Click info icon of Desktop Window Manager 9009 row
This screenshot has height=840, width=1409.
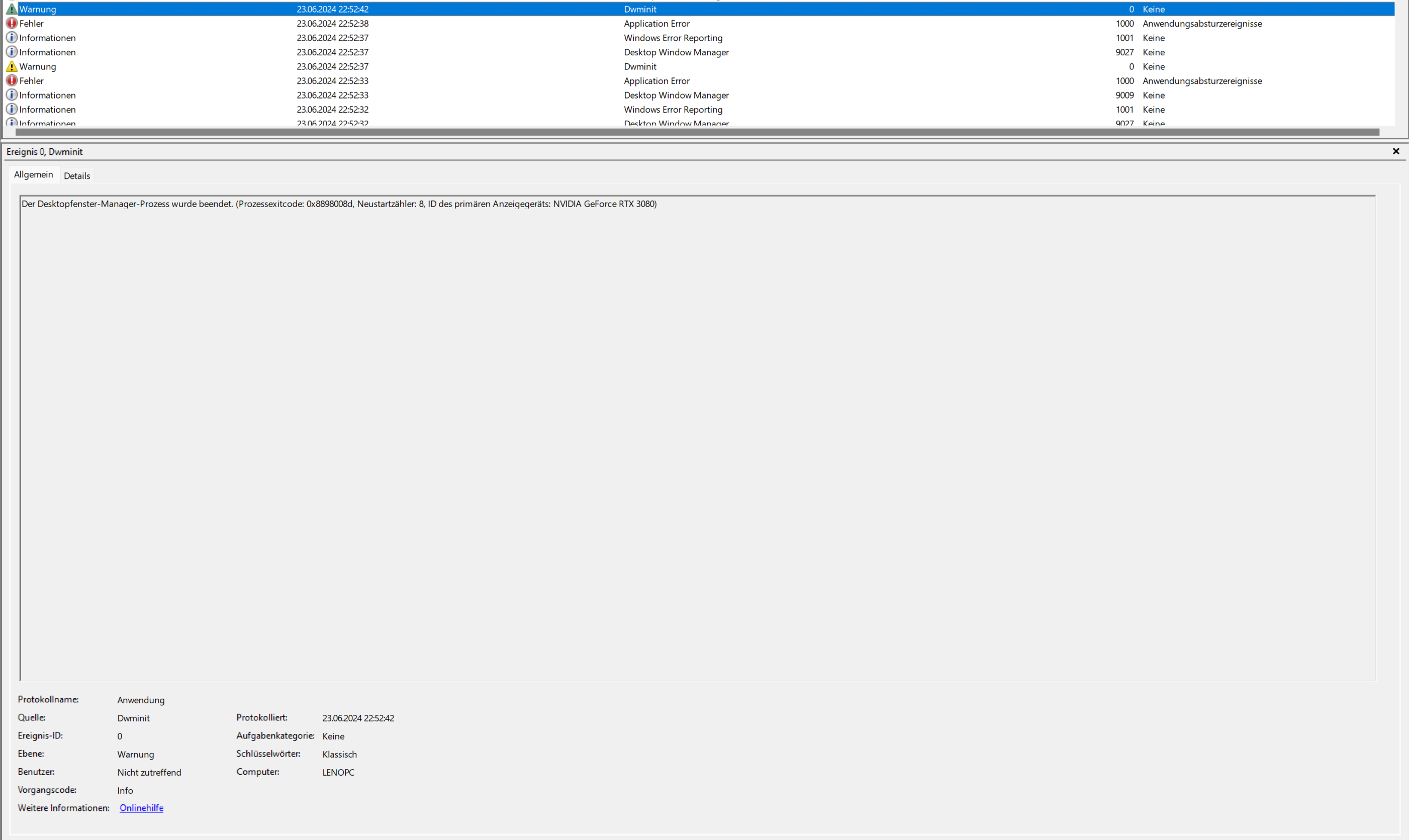[12, 95]
